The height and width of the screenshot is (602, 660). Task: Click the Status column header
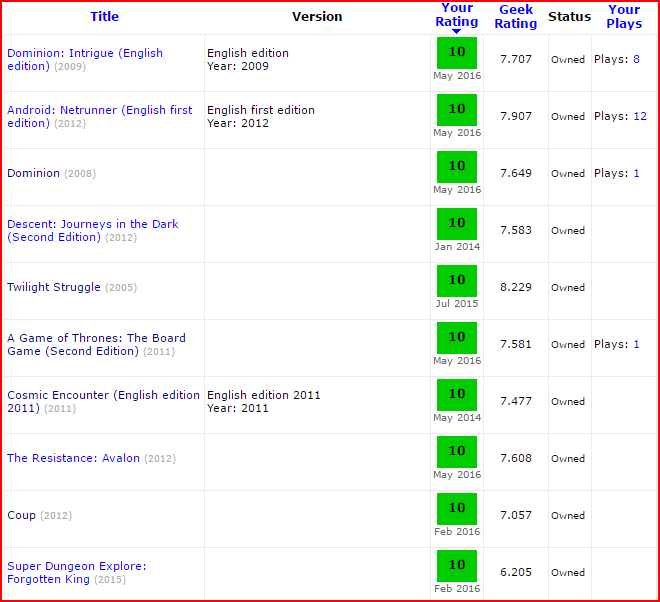570,16
